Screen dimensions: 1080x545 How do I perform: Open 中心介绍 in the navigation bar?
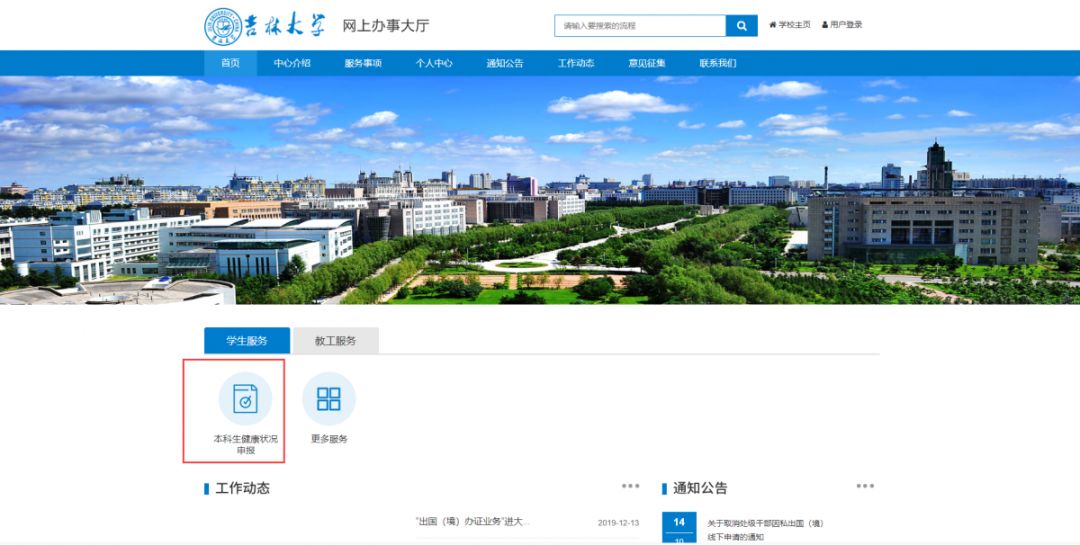(292, 63)
